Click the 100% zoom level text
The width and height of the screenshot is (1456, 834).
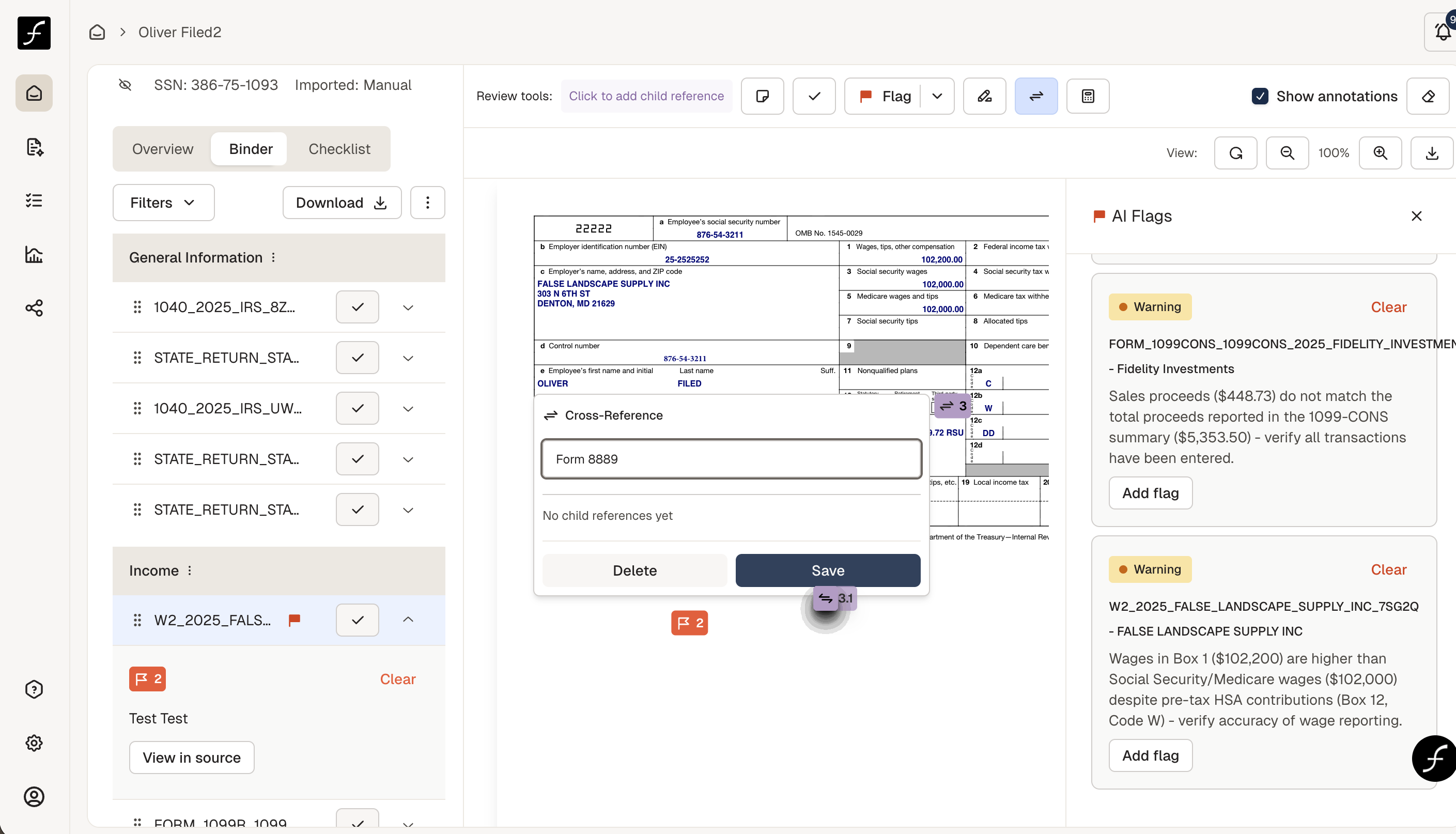(1334, 152)
